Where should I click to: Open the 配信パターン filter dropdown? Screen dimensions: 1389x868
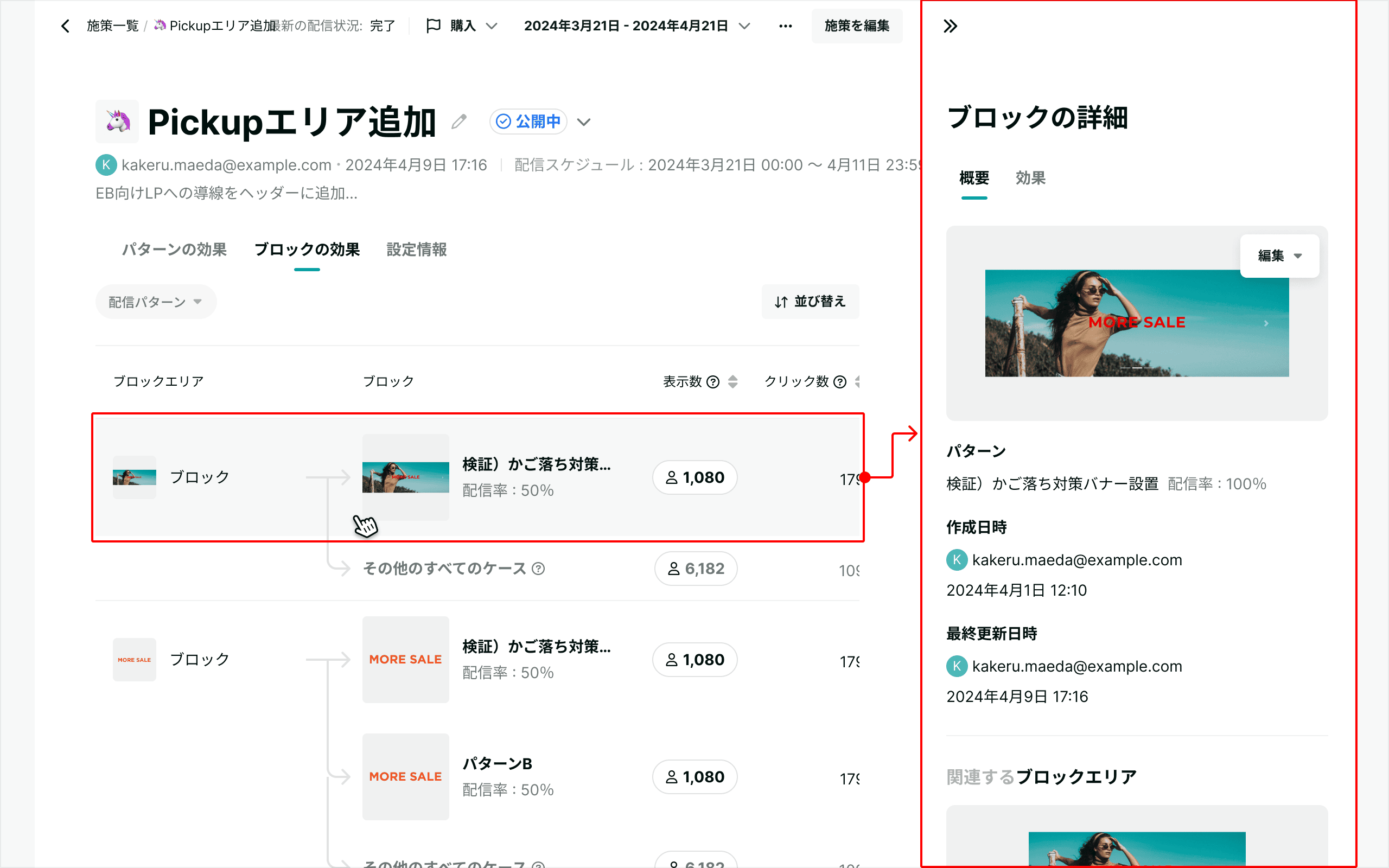(156, 302)
